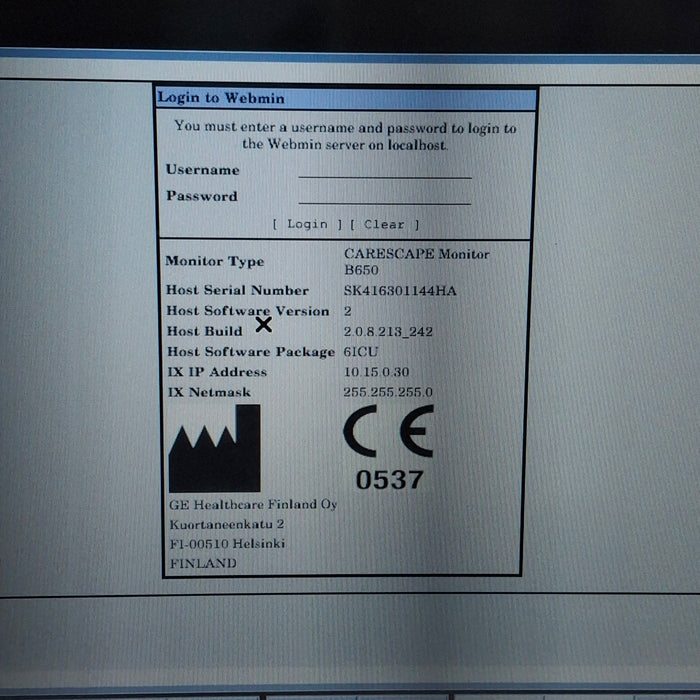Select the IP address "10.15.0.30"

(376, 372)
